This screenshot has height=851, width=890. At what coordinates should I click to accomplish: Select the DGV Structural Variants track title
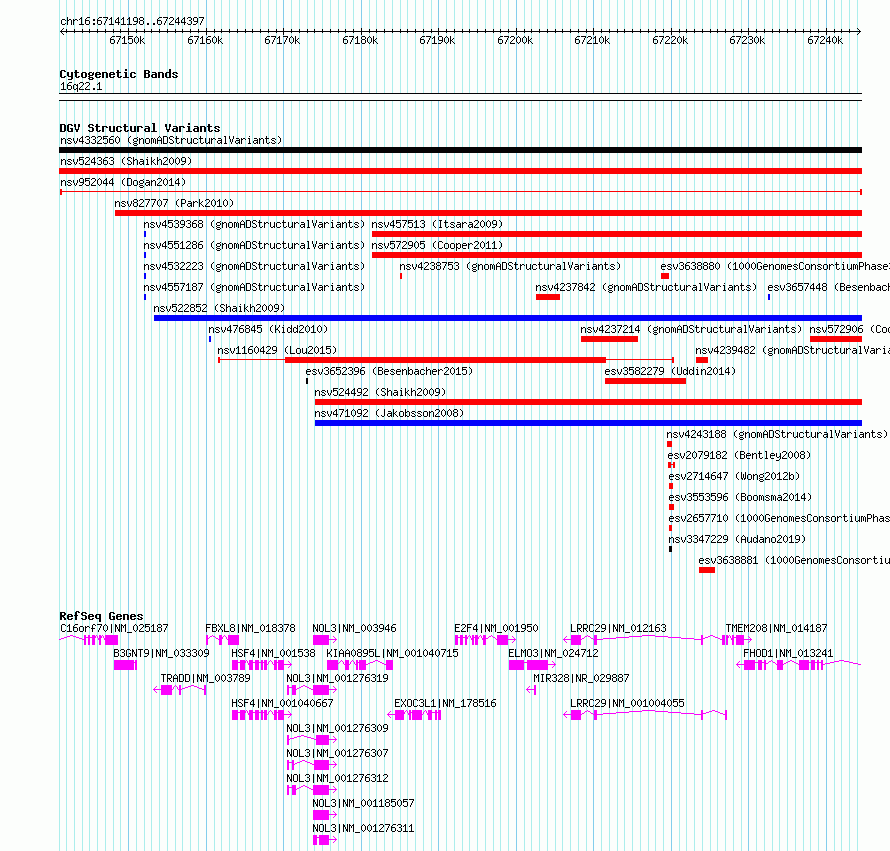click(140, 128)
